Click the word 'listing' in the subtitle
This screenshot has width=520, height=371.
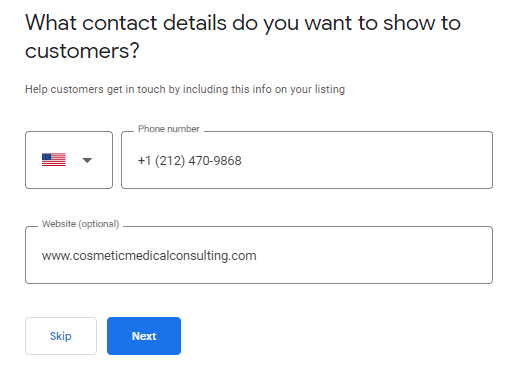point(330,89)
